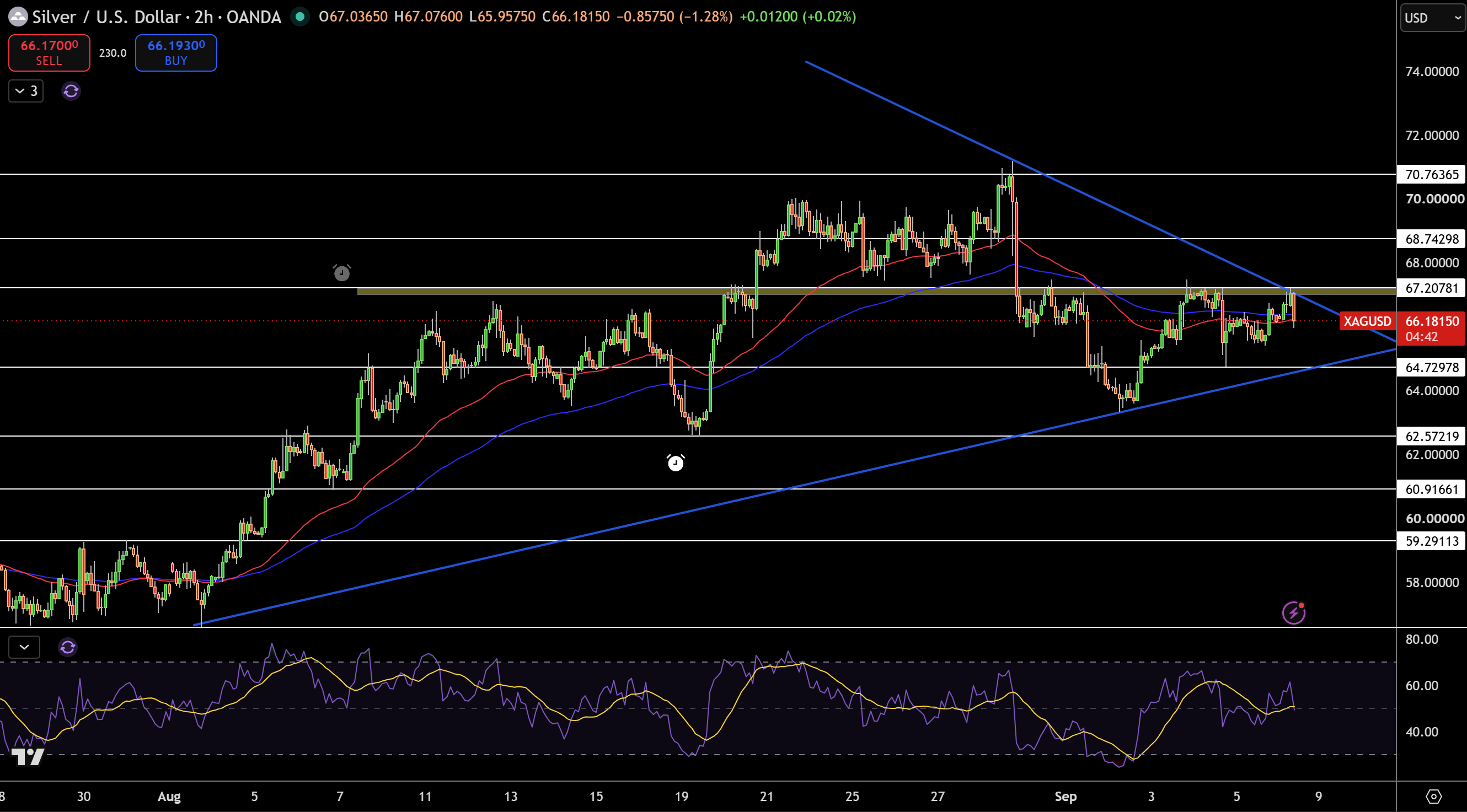Click the BUY 66.19300 button
The width and height of the screenshot is (1467, 812).
[x=176, y=52]
